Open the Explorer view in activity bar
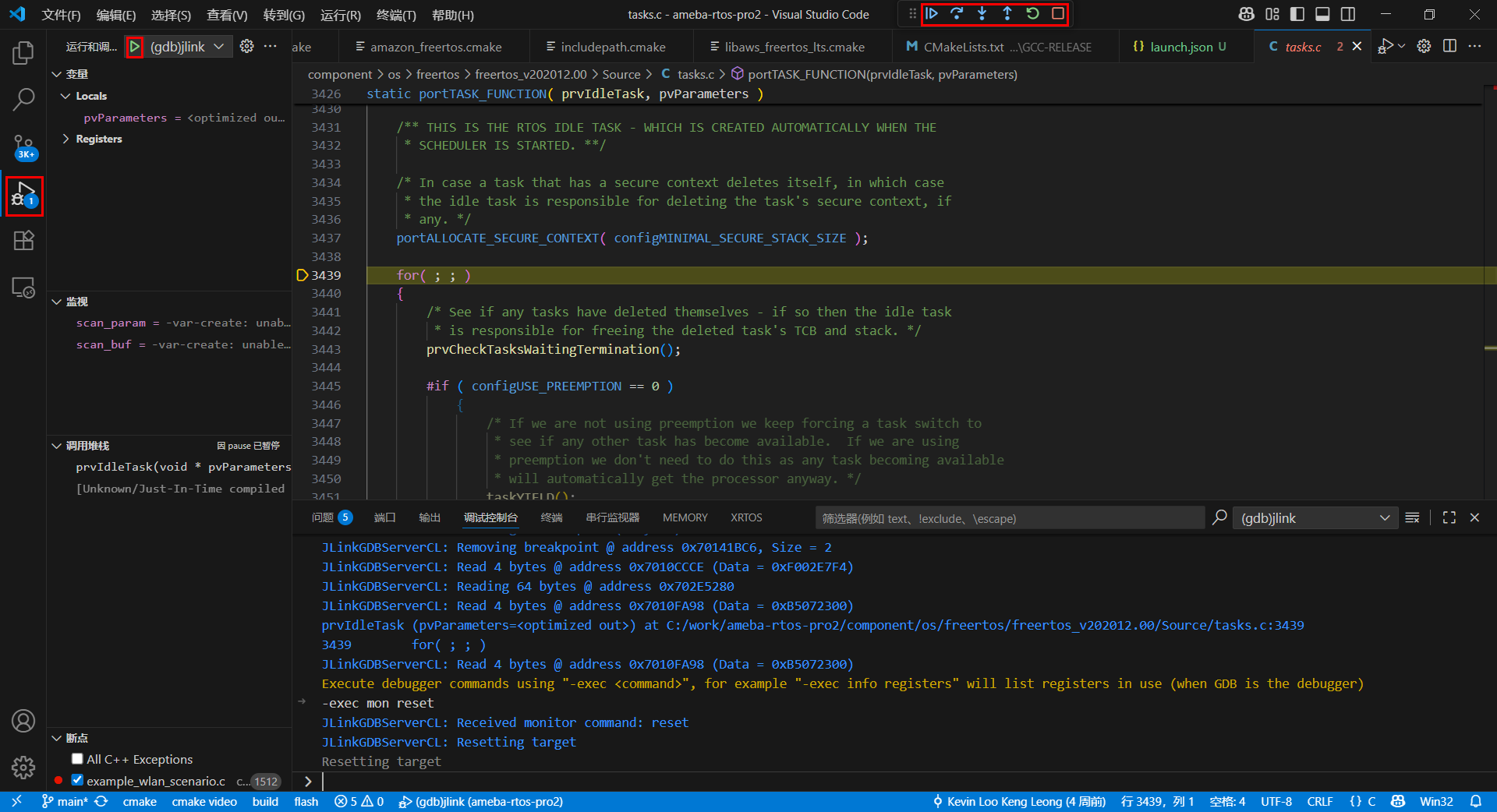 coord(23,53)
